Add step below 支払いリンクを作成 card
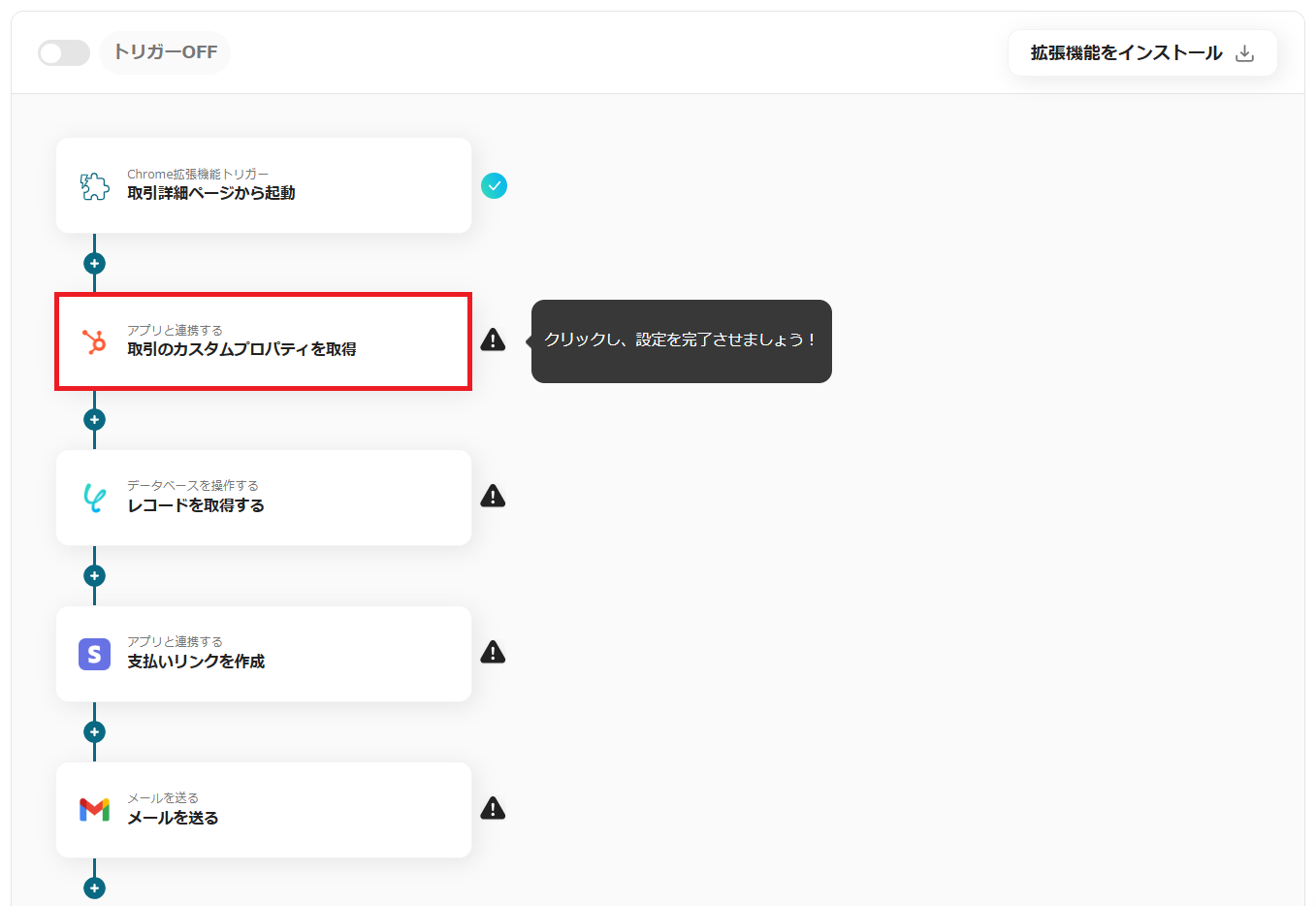The width and height of the screenshot is (1316, 906). click(x=94, y=731)
